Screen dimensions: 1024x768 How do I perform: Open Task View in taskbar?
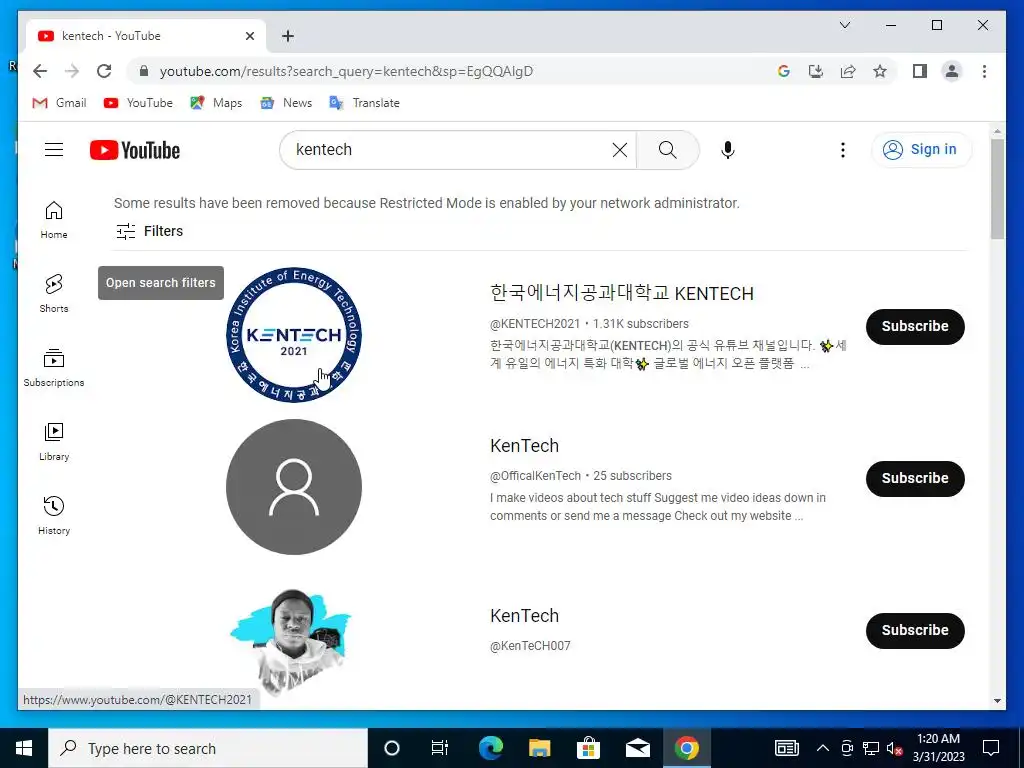click(440, 748)
